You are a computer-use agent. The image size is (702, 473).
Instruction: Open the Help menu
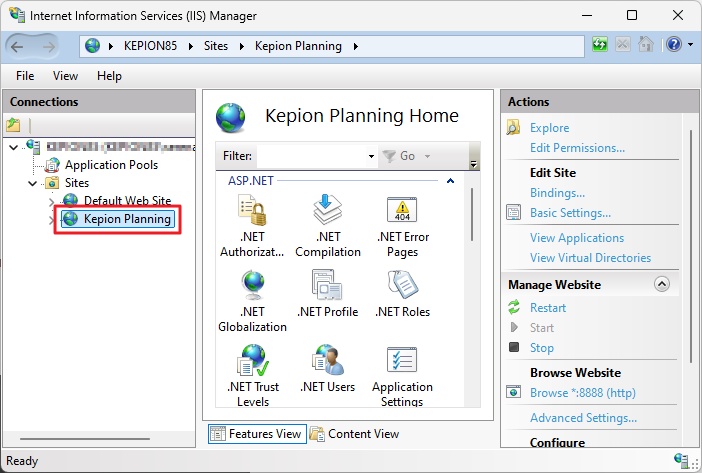109,76
